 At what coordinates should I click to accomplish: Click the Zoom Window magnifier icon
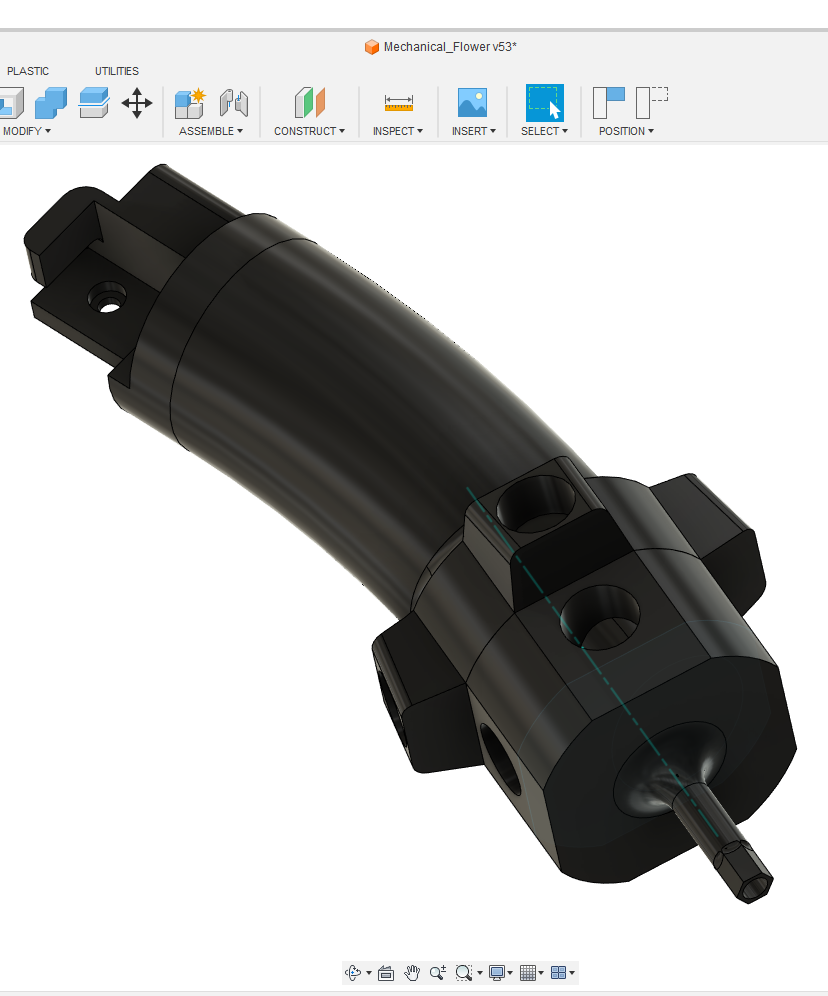coord(464,972)
